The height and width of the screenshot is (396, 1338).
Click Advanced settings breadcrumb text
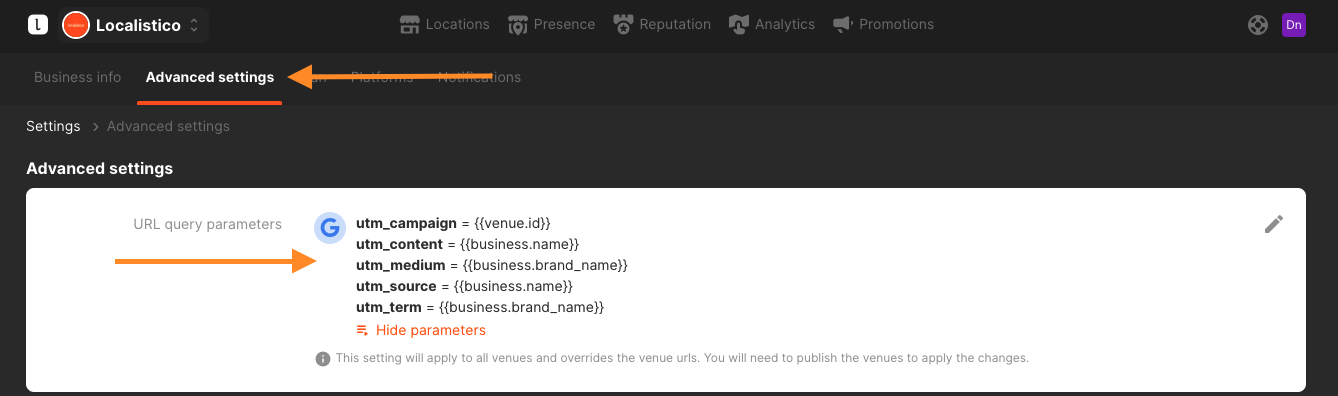click(168, 126)
